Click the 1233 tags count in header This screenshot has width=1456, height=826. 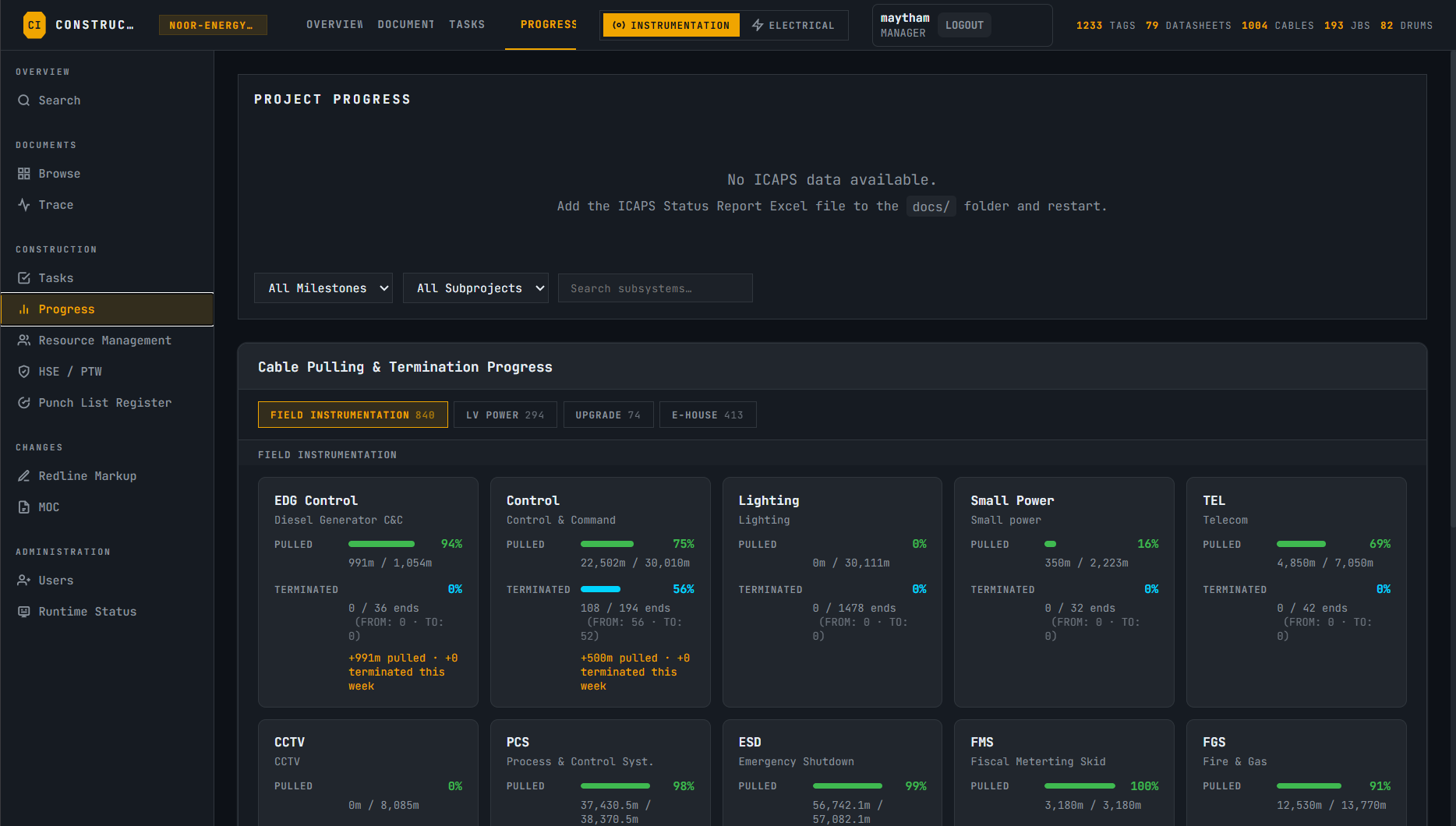click(x=1106, y=26)
